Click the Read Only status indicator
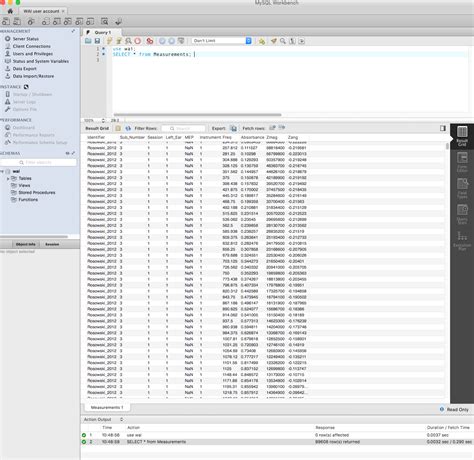Viewport: 474px width, 460px height. coord(454,409)
